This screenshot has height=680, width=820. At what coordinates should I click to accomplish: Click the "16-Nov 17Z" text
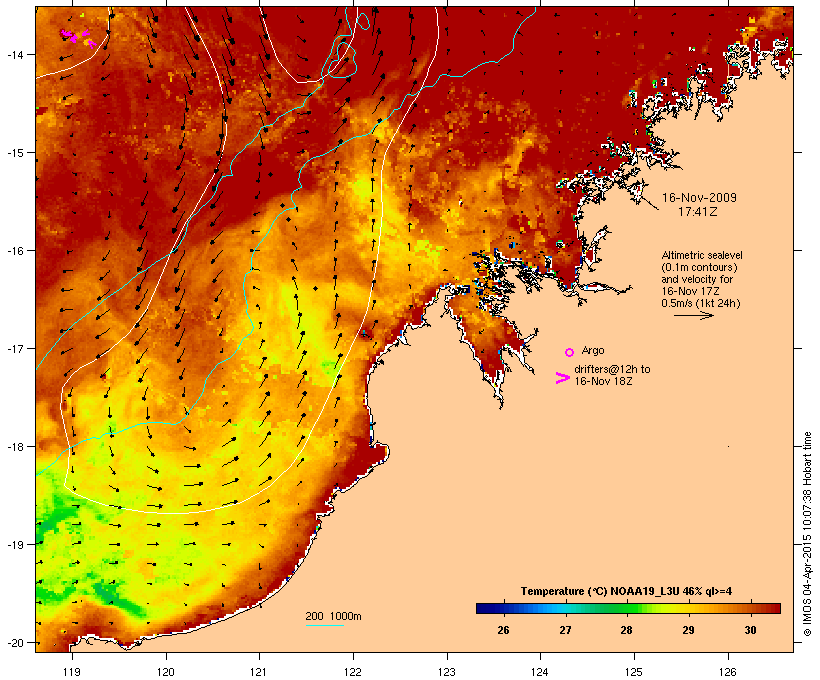[690, 291]
